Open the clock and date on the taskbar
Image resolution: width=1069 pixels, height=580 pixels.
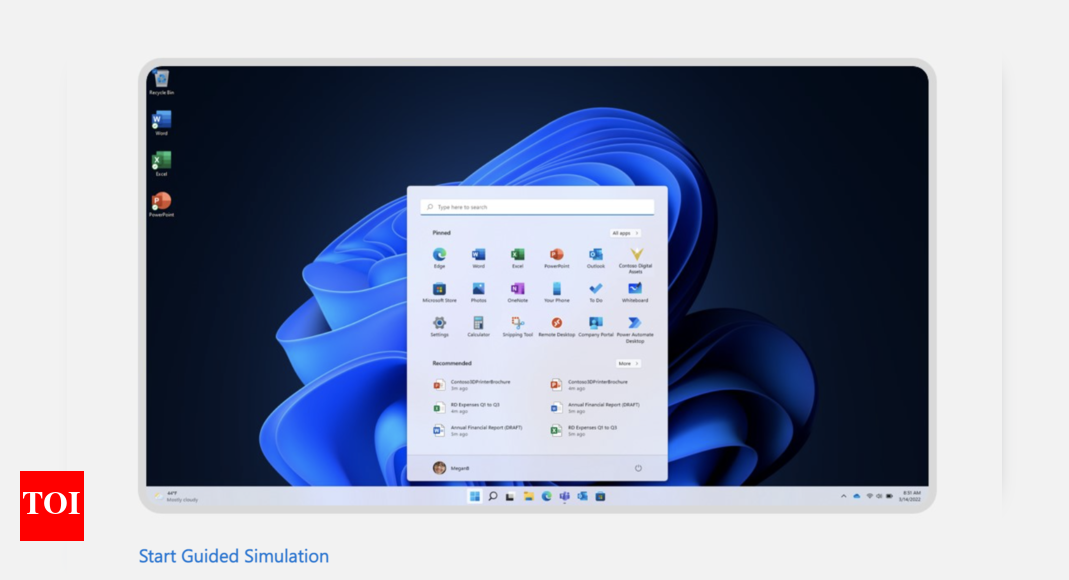911,496
